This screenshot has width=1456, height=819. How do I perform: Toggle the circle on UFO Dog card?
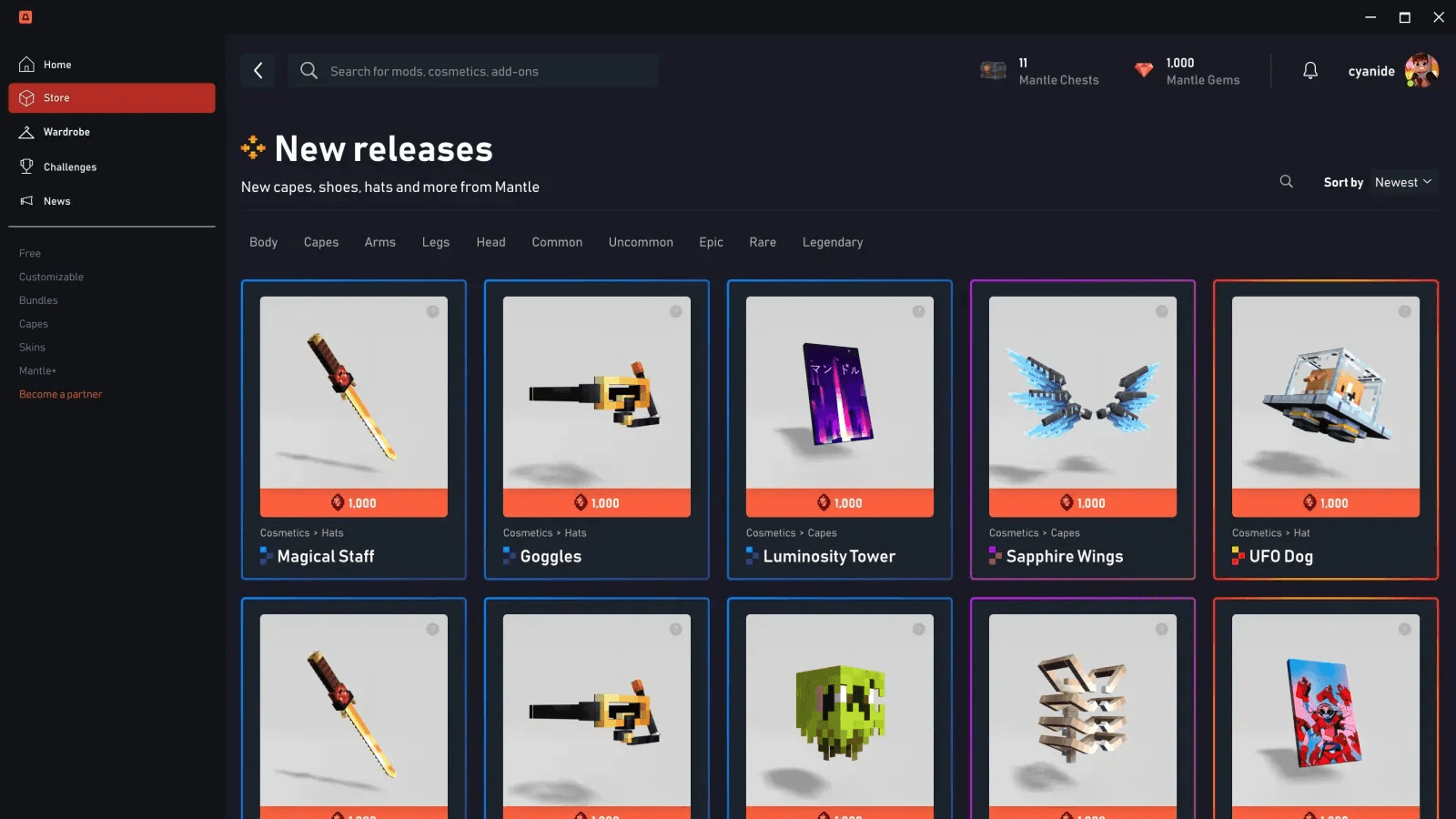(1404, 311)
